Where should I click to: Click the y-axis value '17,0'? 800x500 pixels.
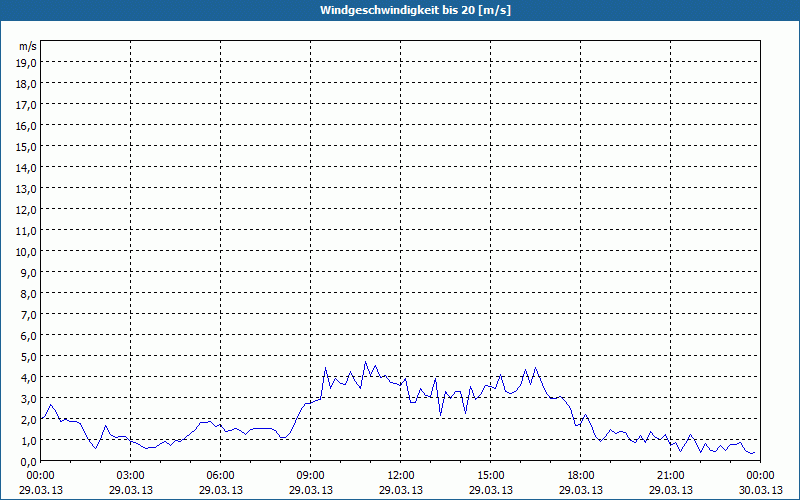click(x=26, y=105)
